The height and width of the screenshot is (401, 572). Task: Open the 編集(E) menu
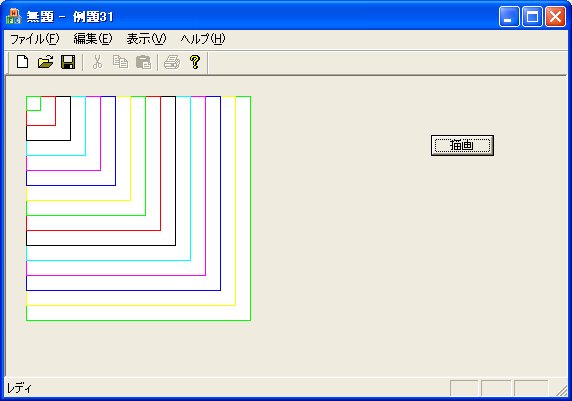point(93,39)
